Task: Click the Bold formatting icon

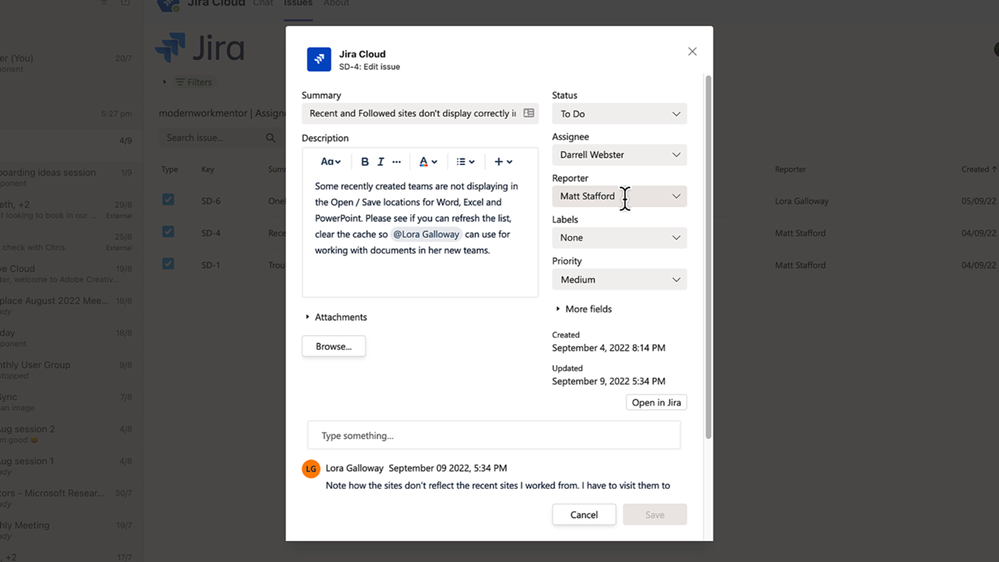Action: pos(364,162)
